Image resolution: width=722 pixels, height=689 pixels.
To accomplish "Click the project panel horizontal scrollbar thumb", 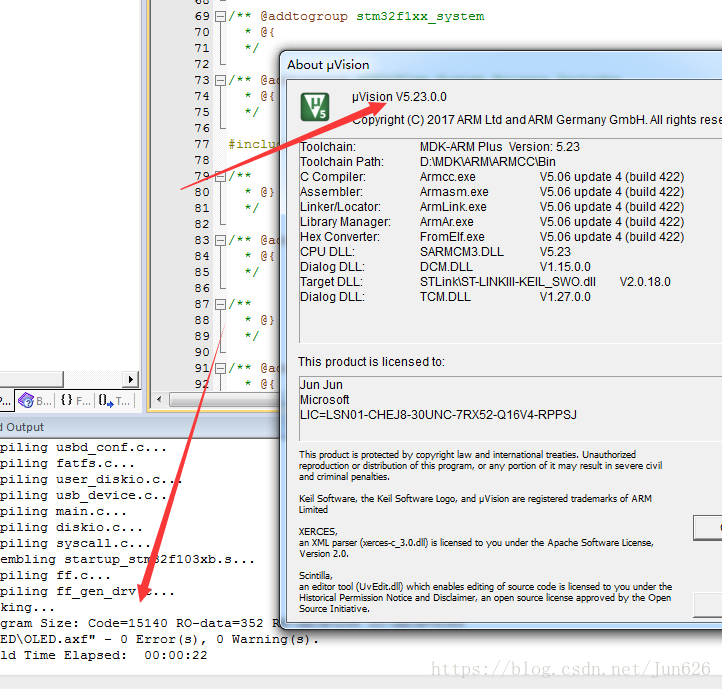I will point(31,380).
